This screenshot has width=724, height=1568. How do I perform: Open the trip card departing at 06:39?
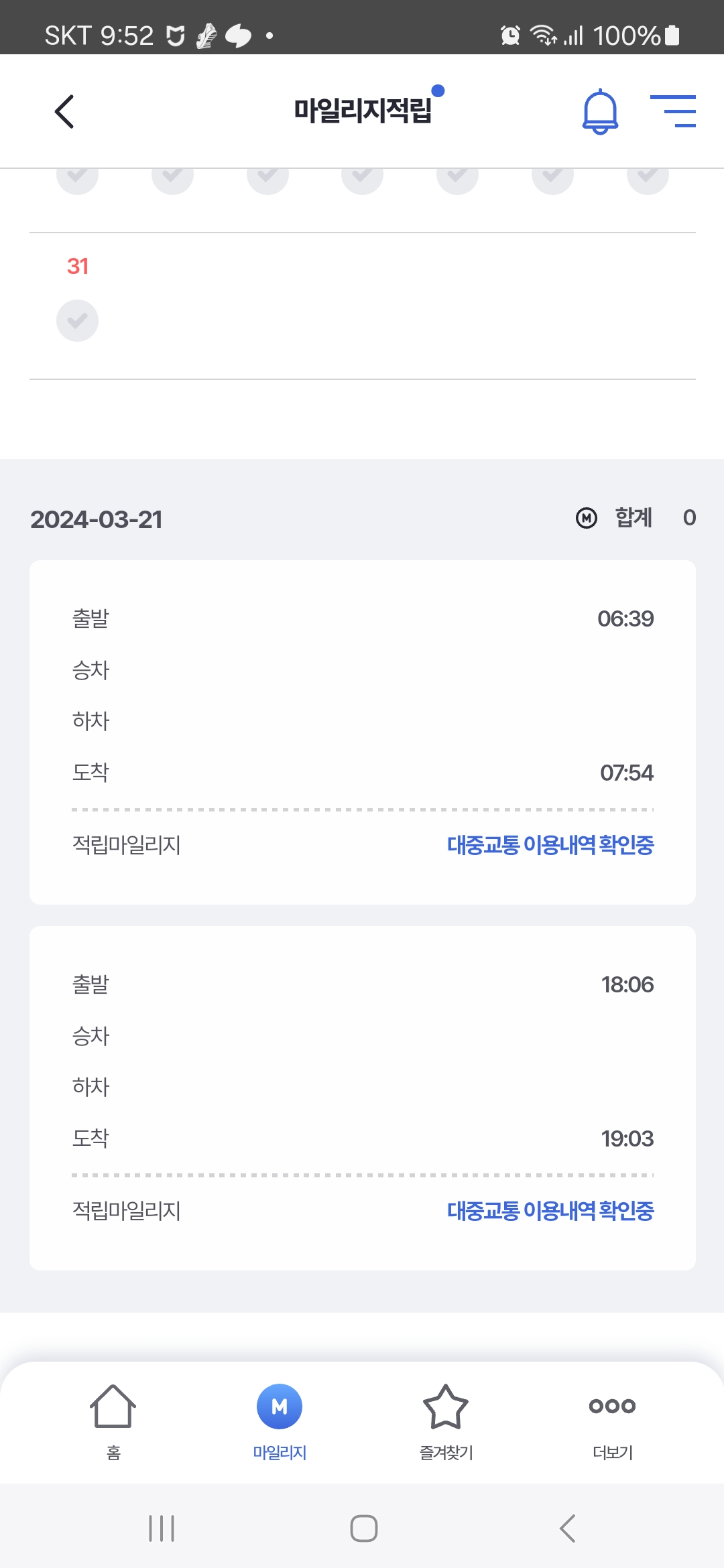pyautogui.click(x=362, y=697)
